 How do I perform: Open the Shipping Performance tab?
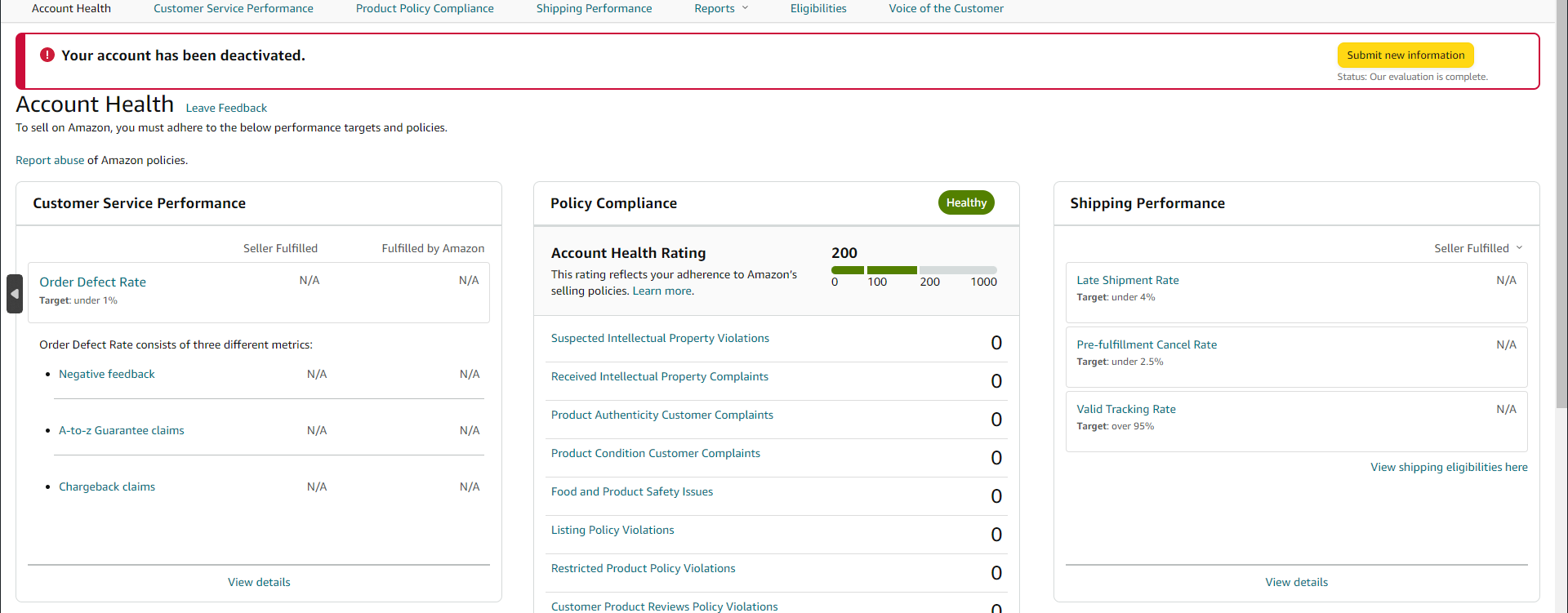click(594, 8)
